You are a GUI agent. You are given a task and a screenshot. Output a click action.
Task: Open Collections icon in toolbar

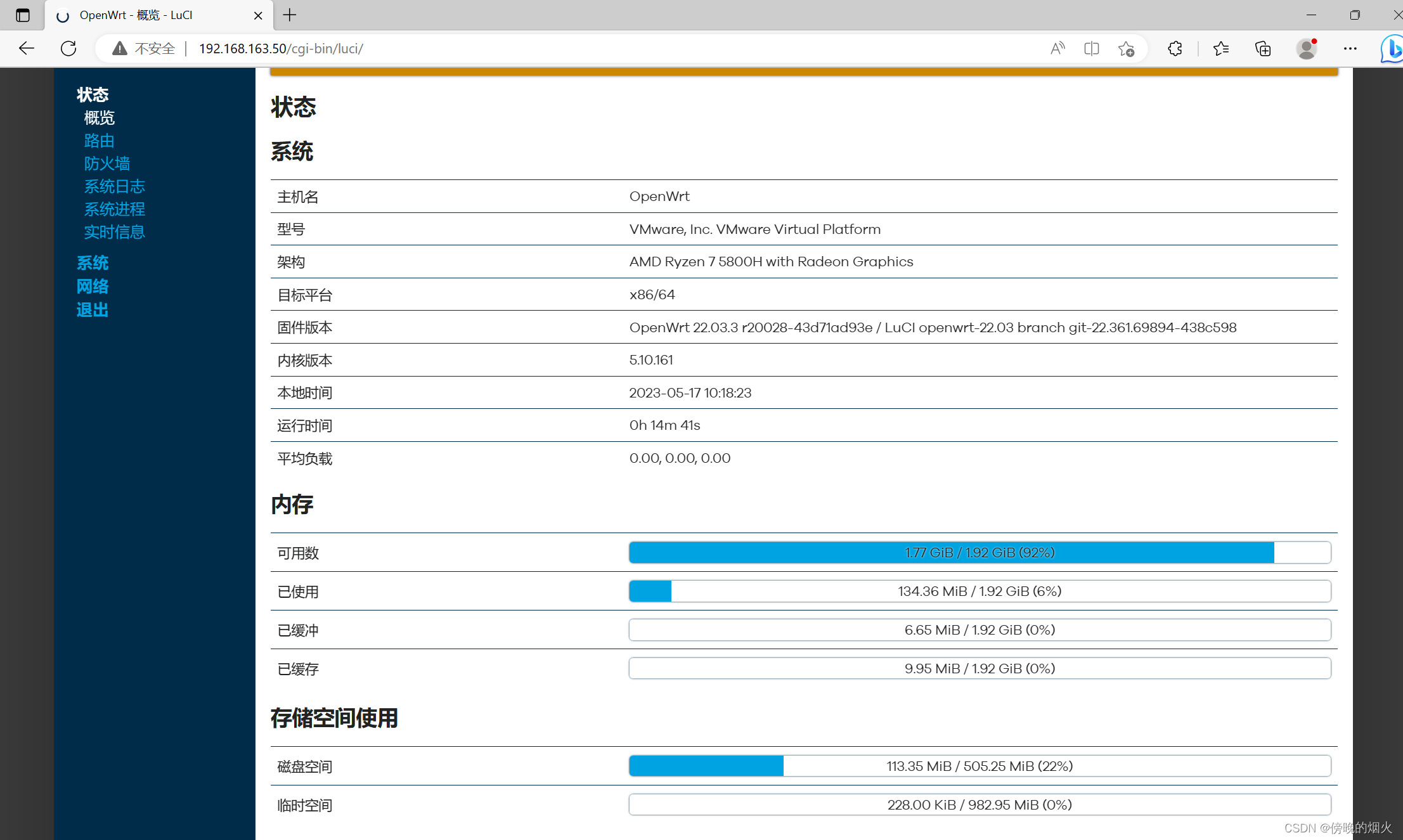coord(1262,48)
